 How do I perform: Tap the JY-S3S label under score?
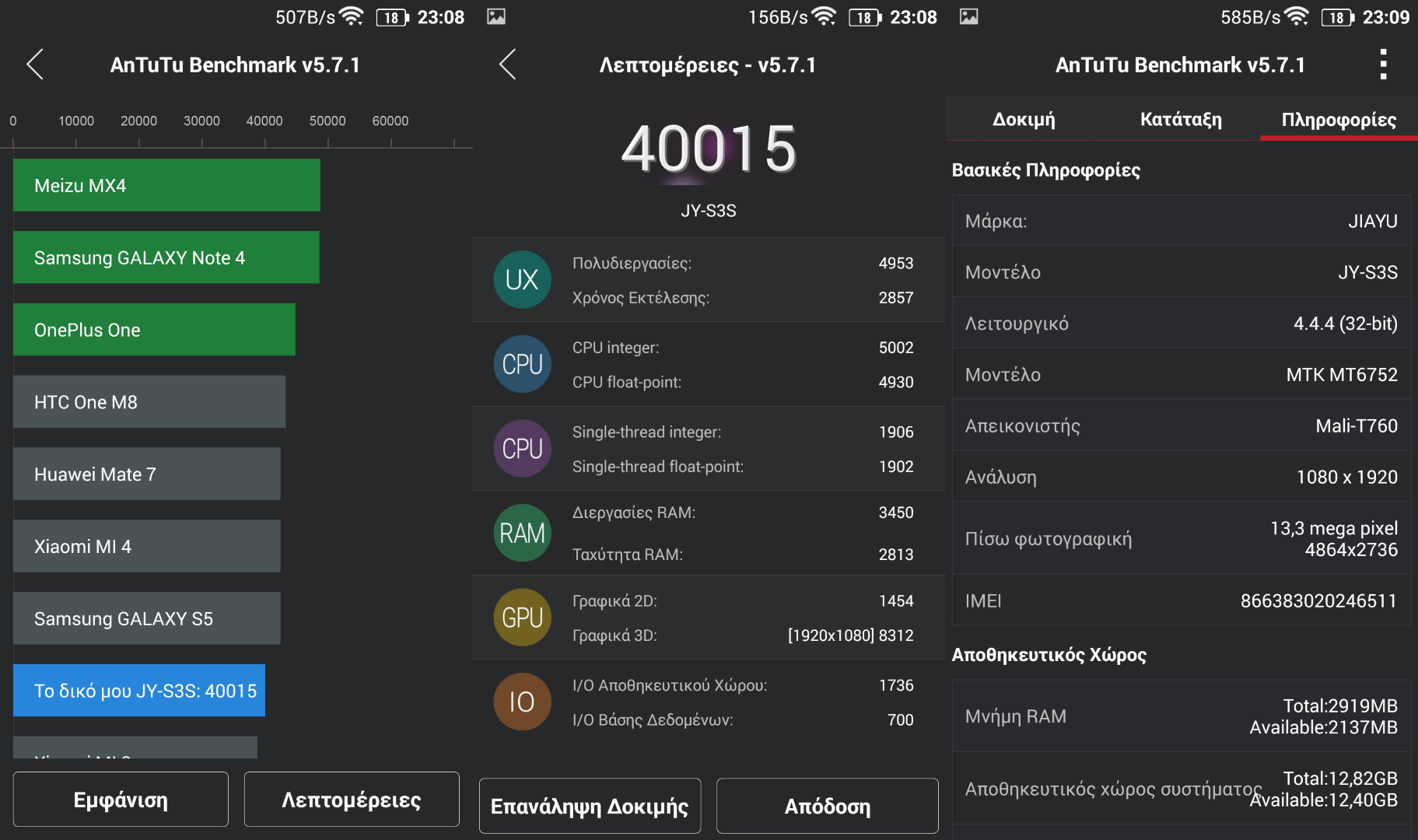coord(709,211)
